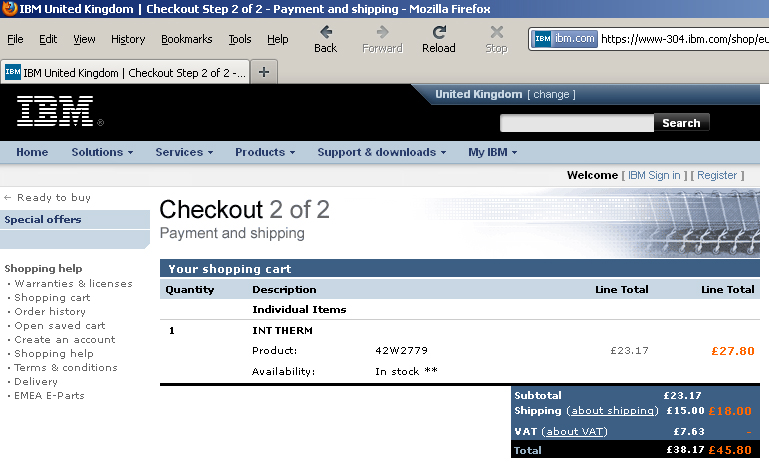
Task: Click the ibm.com site identity badge
Action: point(564,39)
